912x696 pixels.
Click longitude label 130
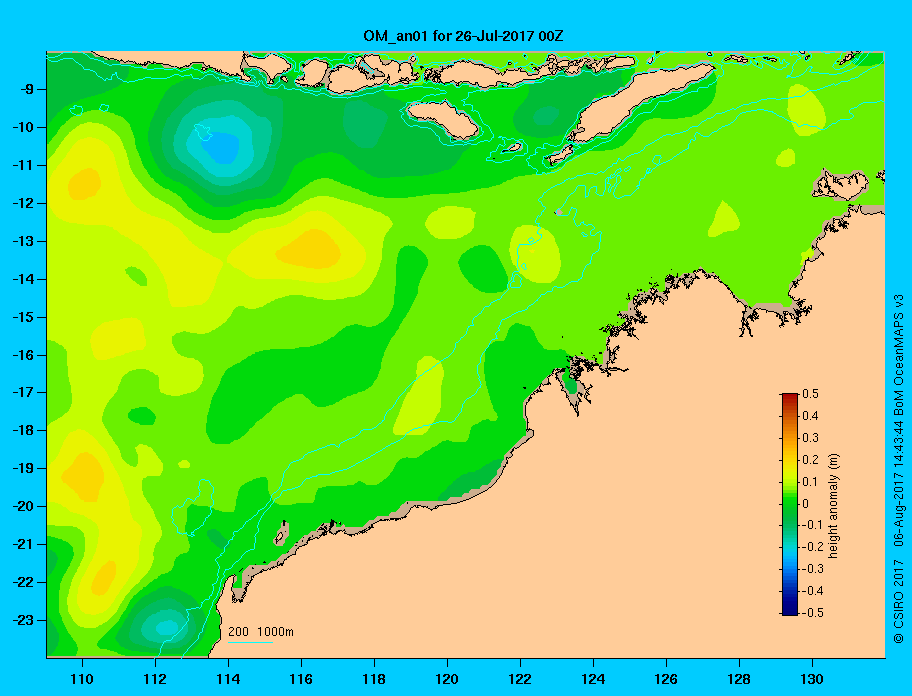coord(812,679)
